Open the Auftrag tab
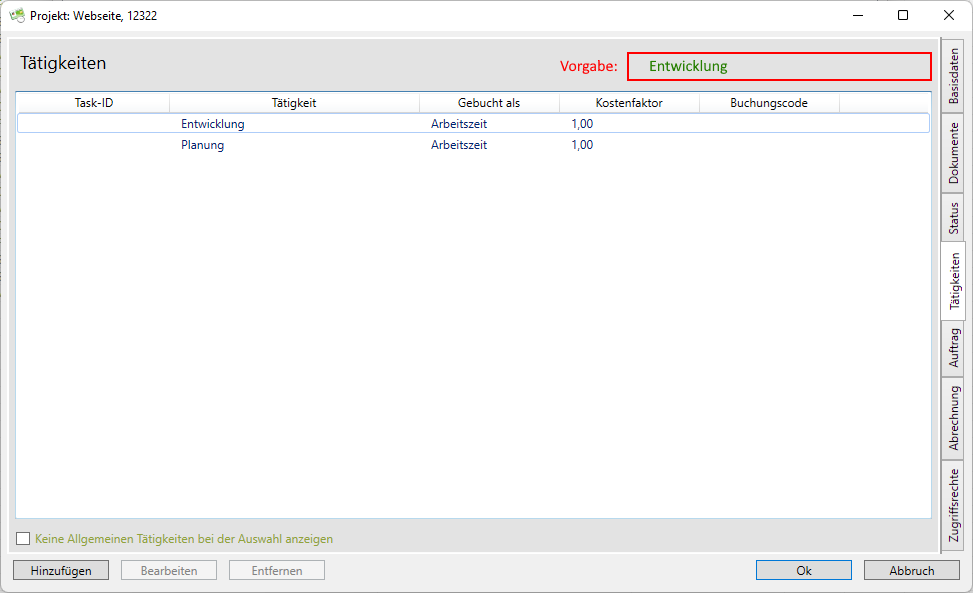This screenshot has width=973, height=600. 953,348
